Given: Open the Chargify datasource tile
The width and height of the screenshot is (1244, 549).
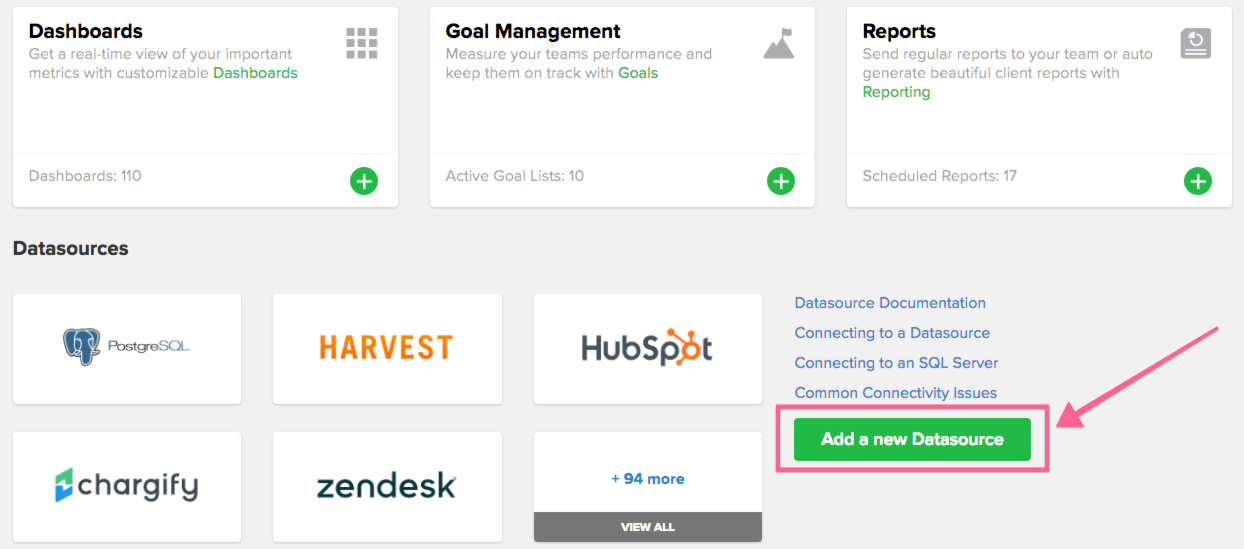Looking at the screenshot, I should click(127, 487).
